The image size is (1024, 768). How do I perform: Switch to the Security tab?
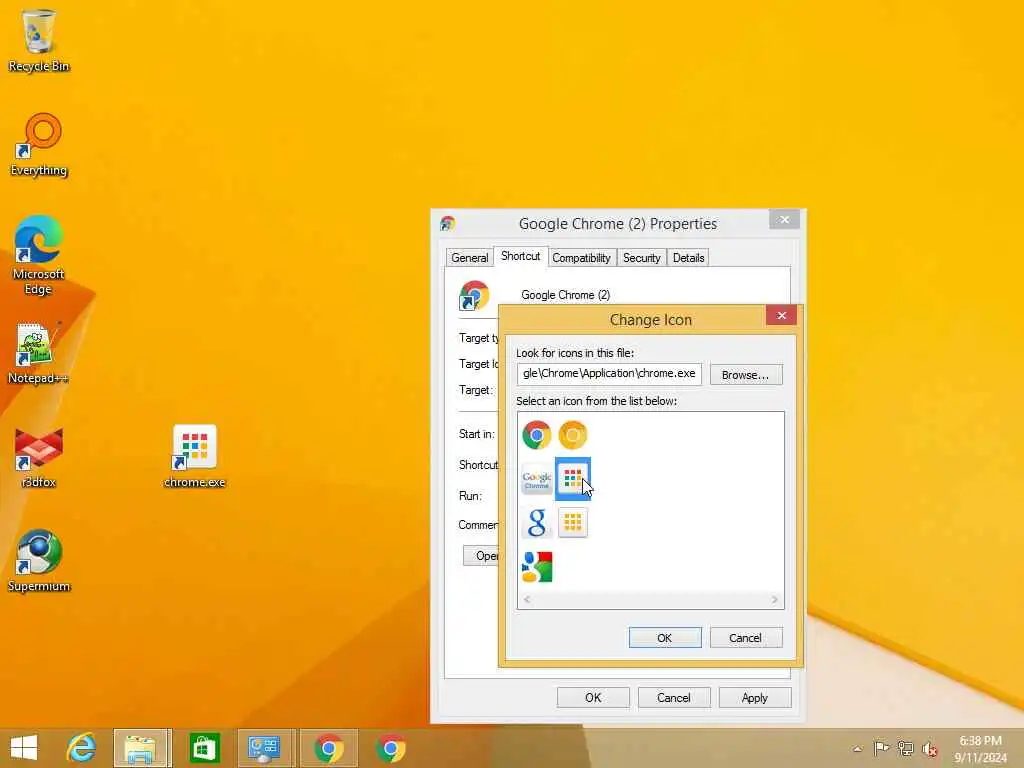click(641, 257)
